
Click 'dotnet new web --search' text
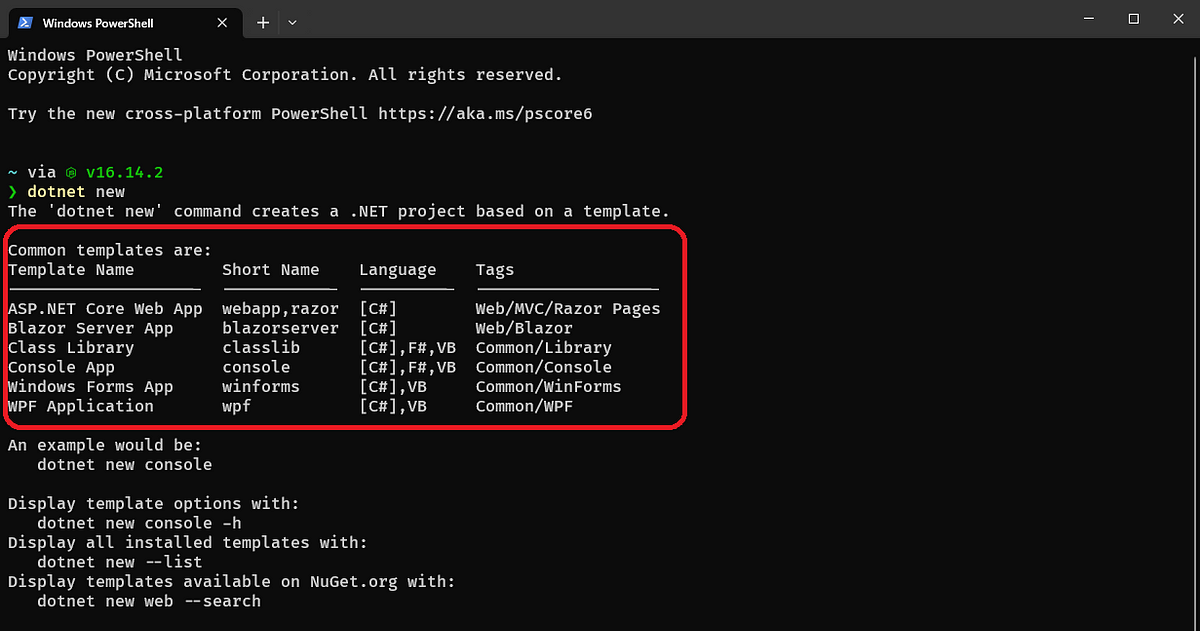pos(149,601)
